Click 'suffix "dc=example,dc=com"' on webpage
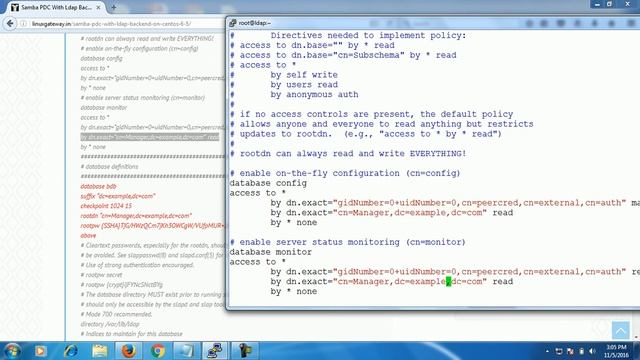Screen dimensions: 640x360 click(118, 196)
